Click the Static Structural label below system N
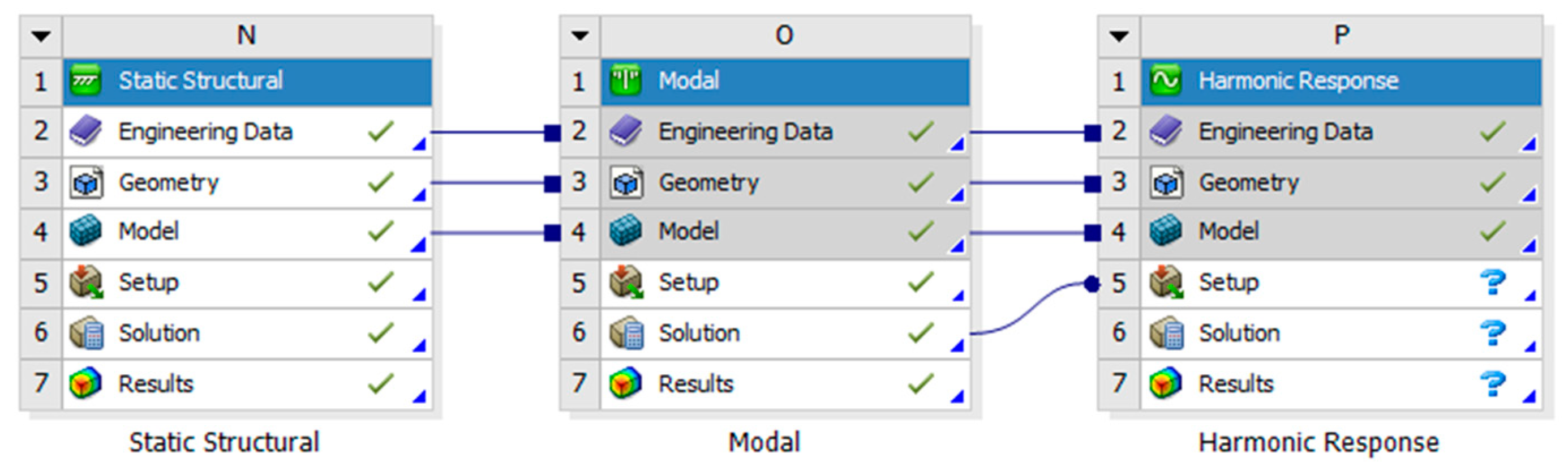This screenshot has width=1568, height=470. pyautogui.click(x=224, y=443)
